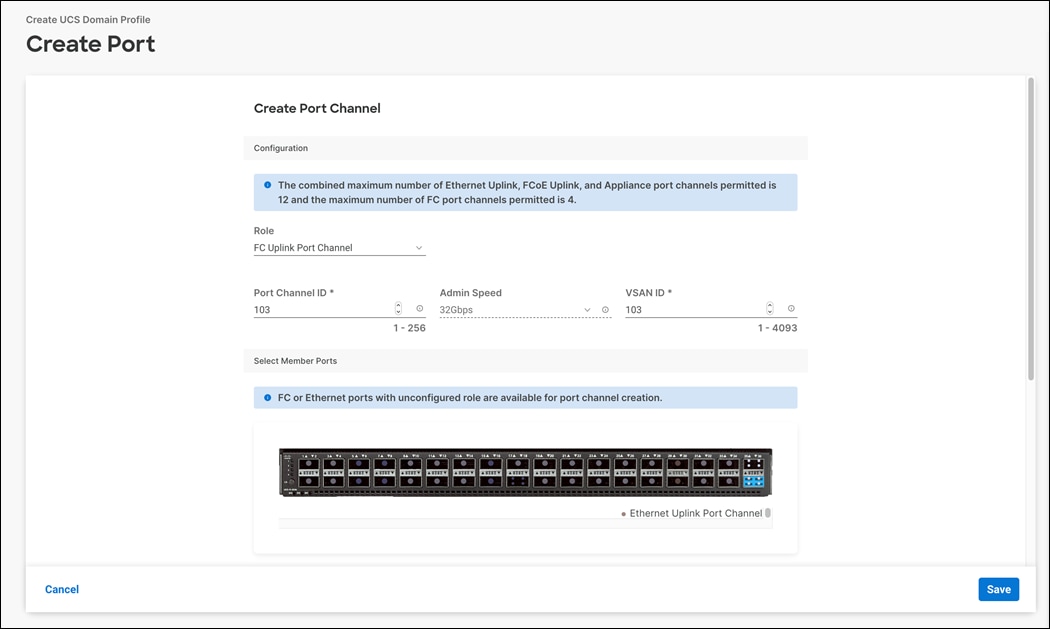Click the info icon next to Admin Speed
Viewport: 1050px width, 629px height.
click(605, 309)
